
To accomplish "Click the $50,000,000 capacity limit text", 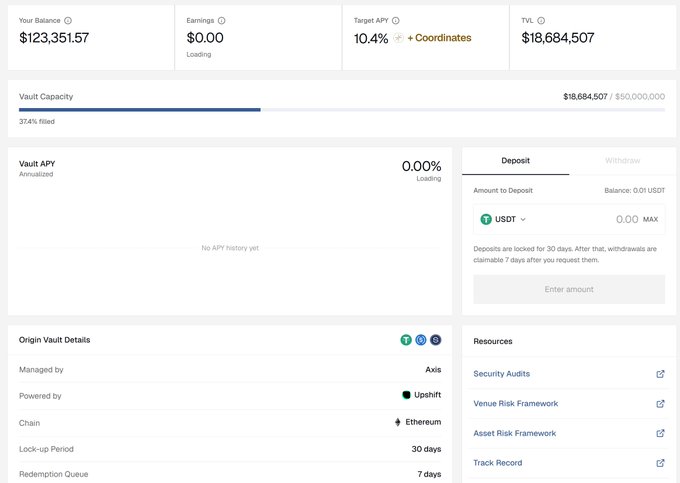I will [x=640, y=97].
